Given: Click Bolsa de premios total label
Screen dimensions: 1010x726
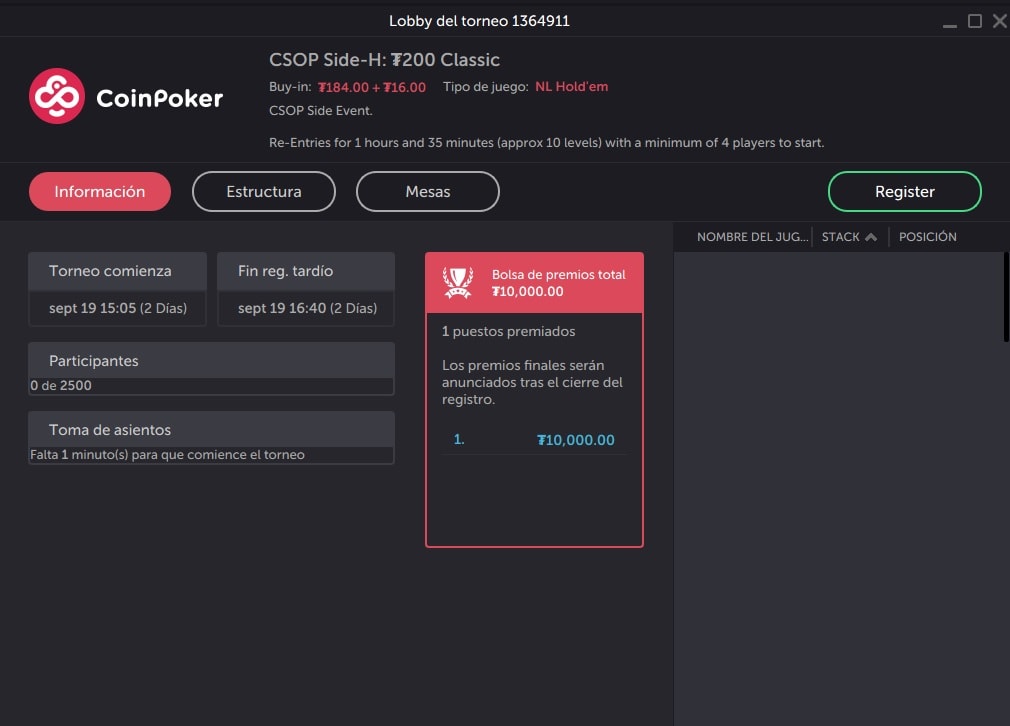Looking at the screenshot, I should pyautogui.click(x=558, y=274).
